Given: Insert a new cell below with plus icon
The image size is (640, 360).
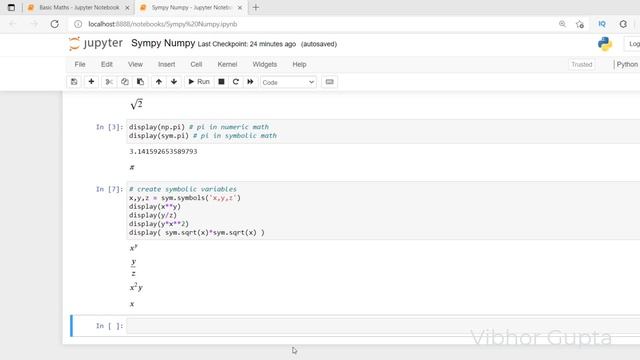Looking at the screenshot, I should click(91, 82).
